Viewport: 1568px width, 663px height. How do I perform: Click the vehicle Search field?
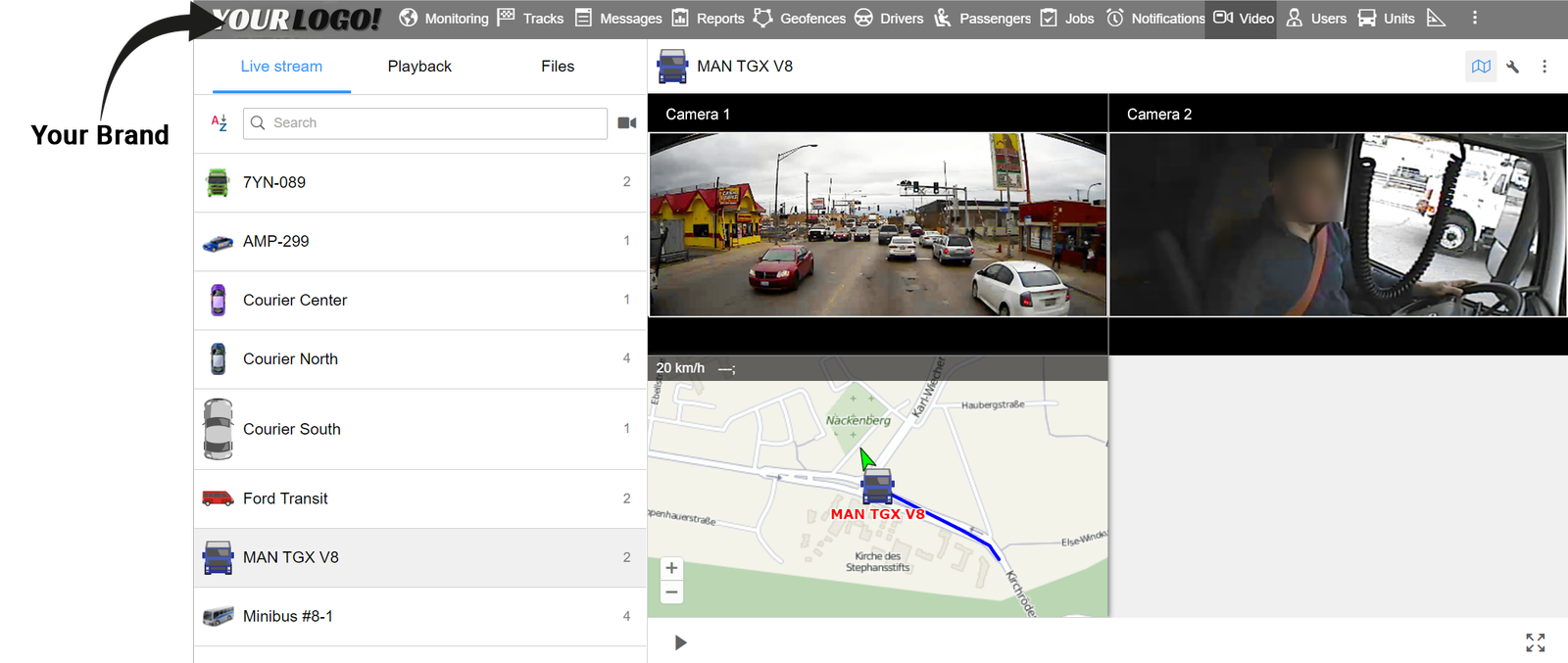(425, 123)
